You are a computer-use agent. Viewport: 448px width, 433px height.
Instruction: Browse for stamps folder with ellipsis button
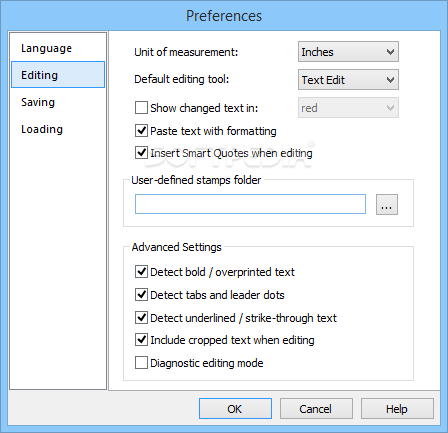click(387, 204)
